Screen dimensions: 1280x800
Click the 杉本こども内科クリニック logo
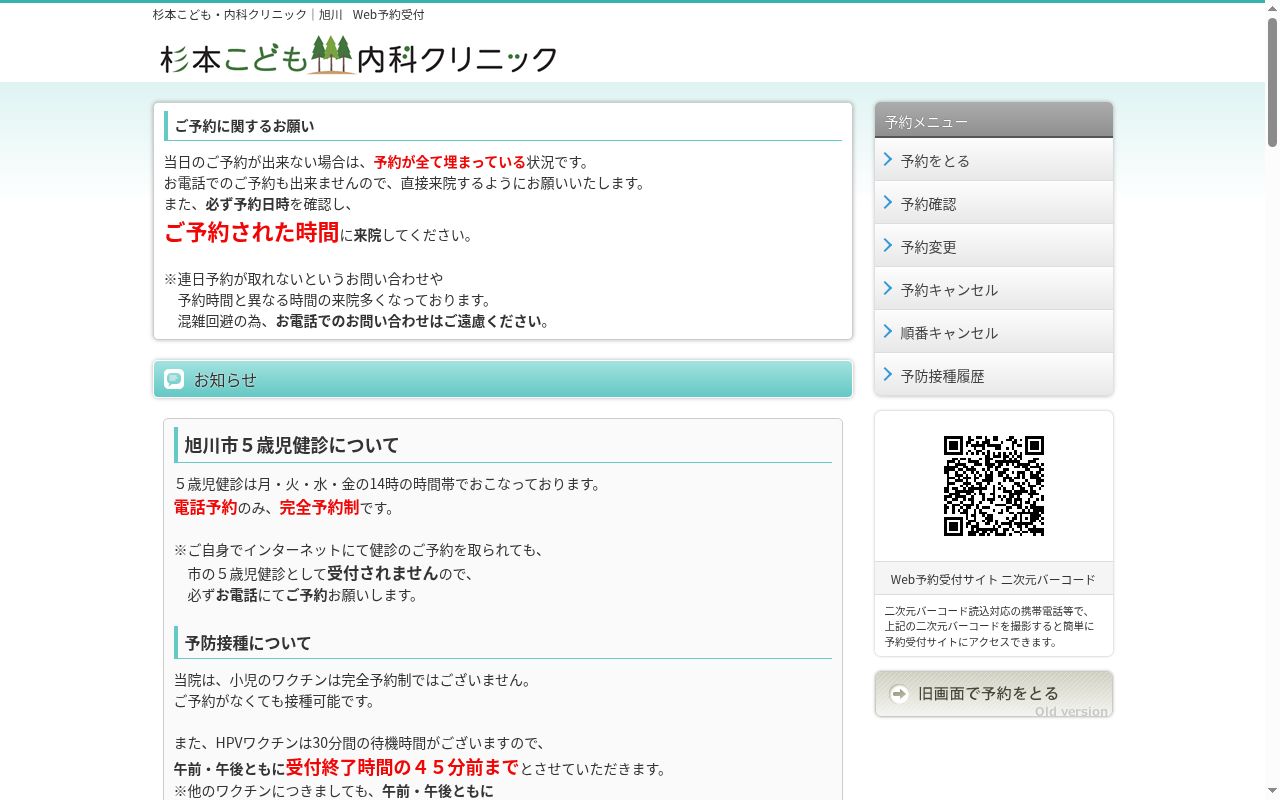point(358,56)
